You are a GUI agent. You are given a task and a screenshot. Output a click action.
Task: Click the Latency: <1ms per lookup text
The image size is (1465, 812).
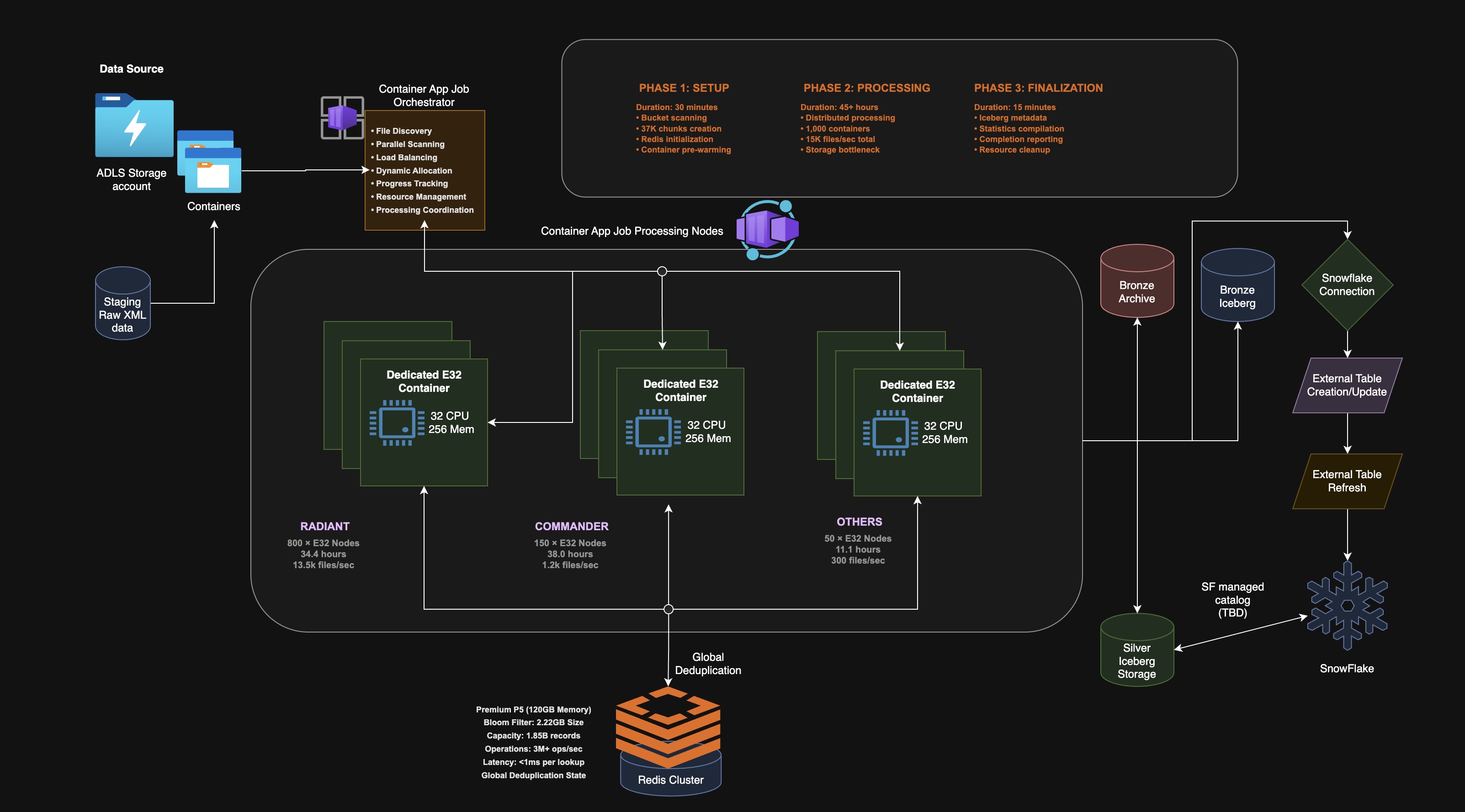pos(533,762)
